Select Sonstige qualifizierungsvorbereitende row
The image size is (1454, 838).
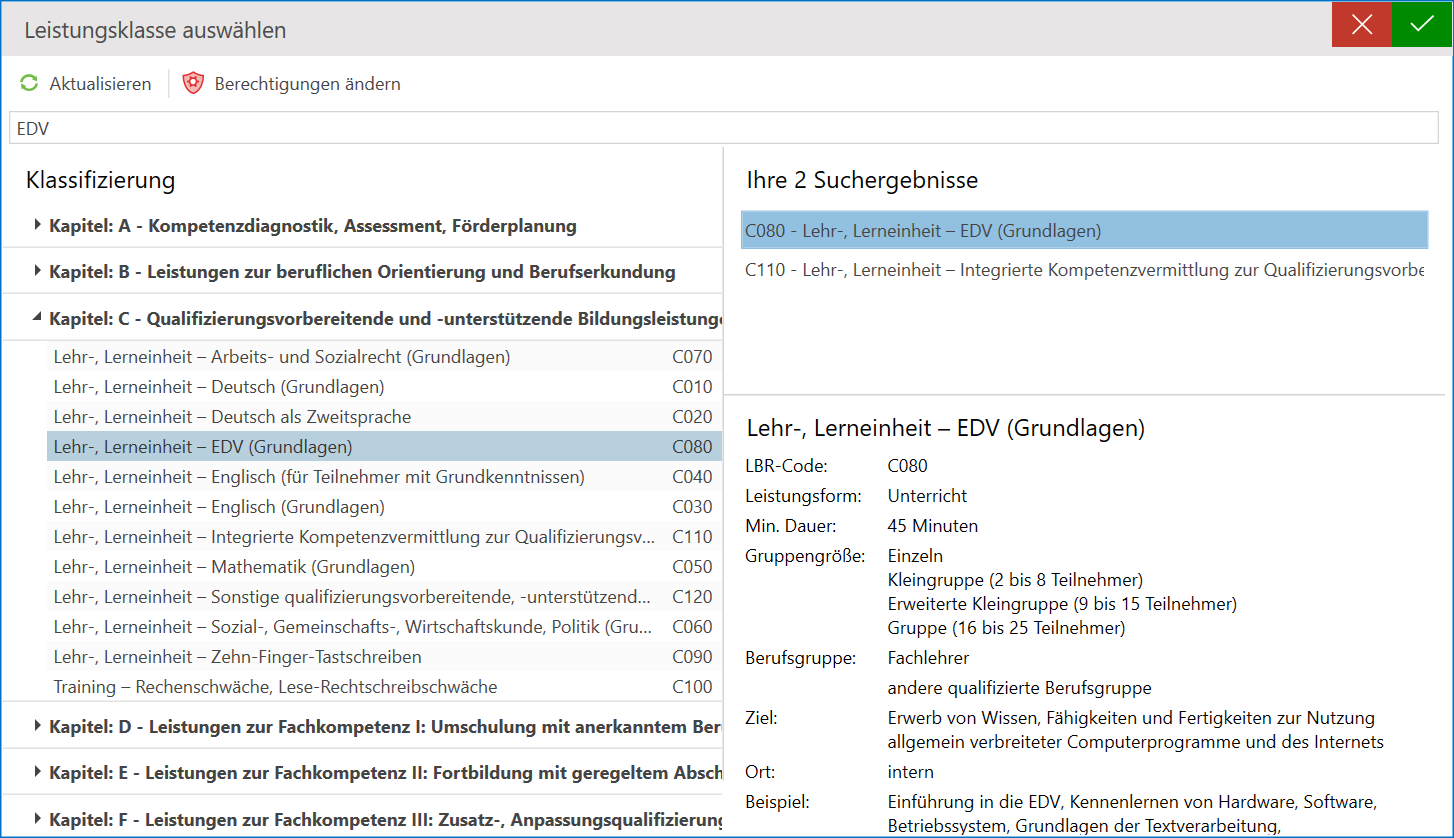click(384, 597)
